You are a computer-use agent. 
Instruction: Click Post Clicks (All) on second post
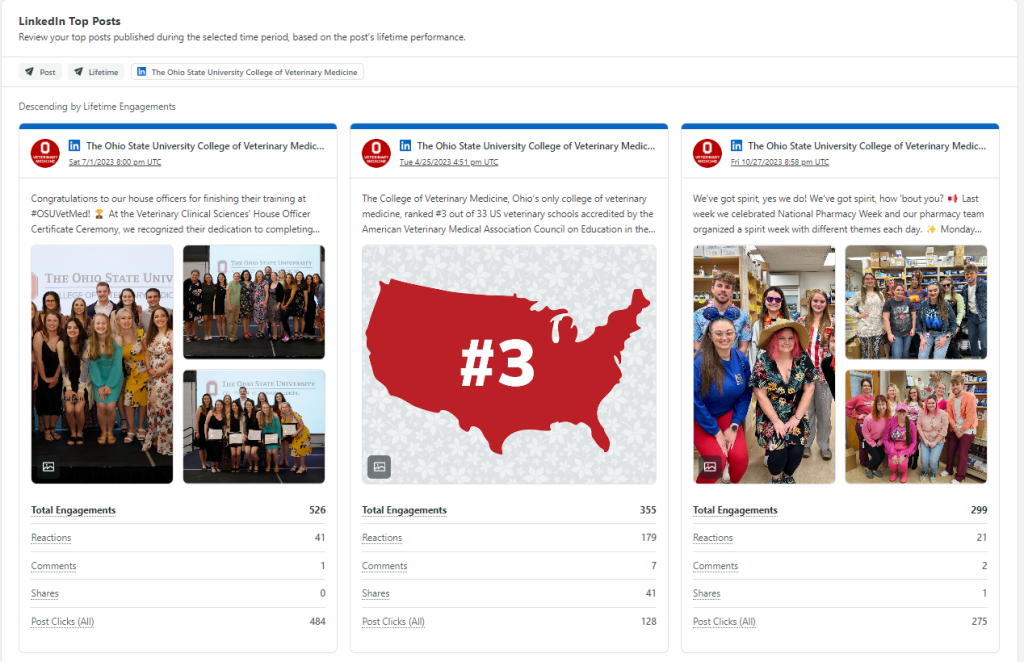click(393, 622)
